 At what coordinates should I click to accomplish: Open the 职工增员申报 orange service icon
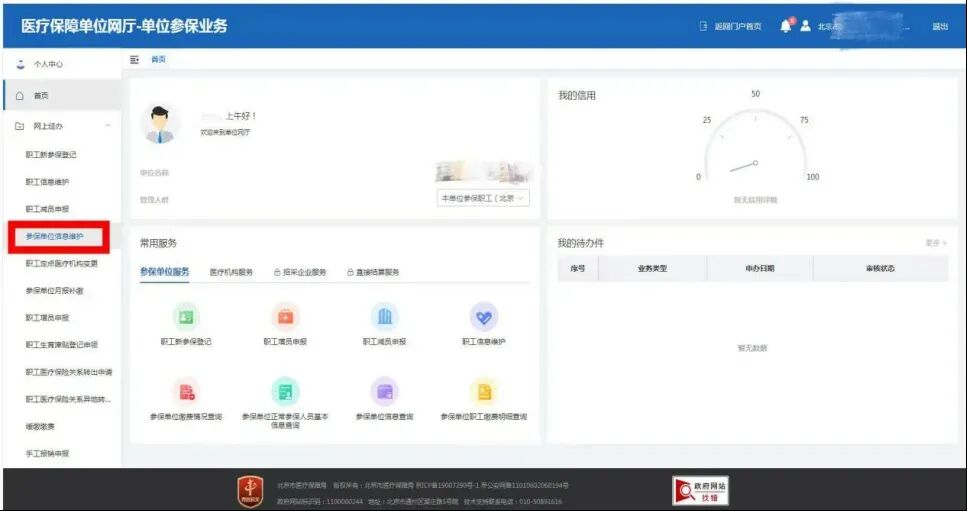click(x=285, y=317)
